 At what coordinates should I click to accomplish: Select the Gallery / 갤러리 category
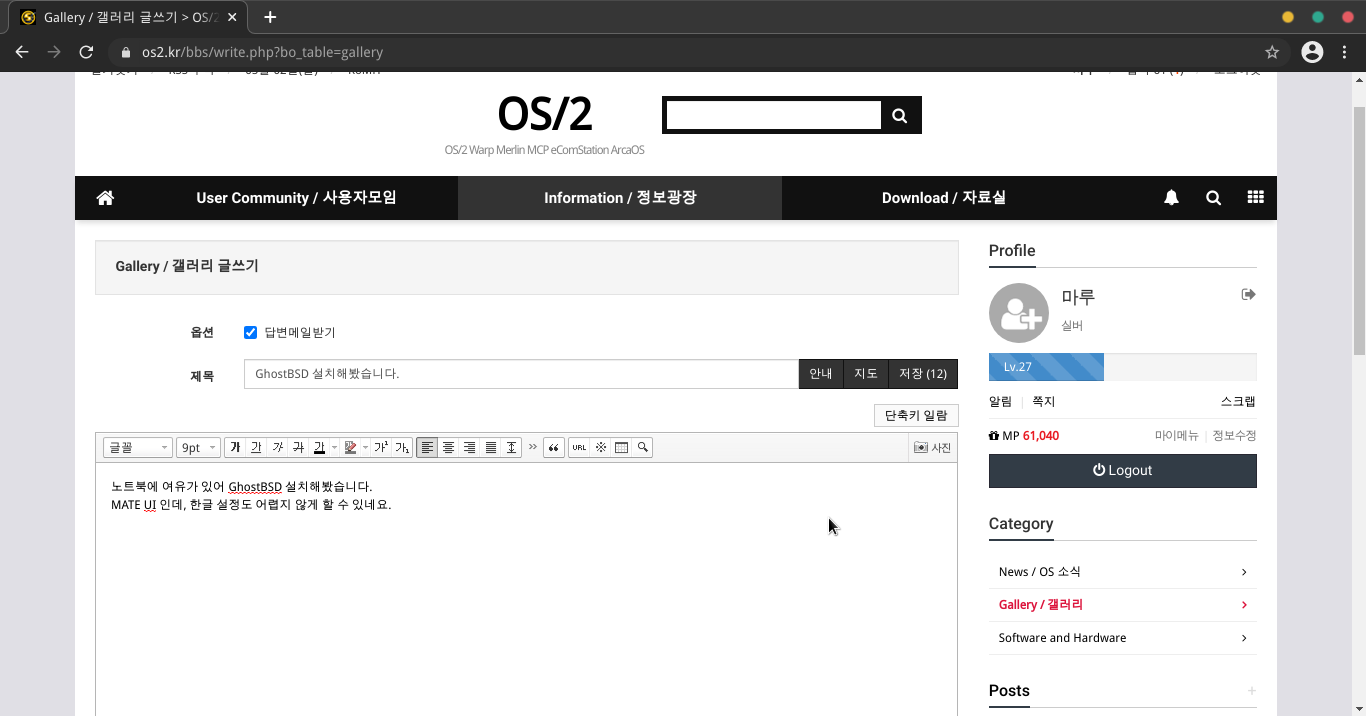[1041, 605]
